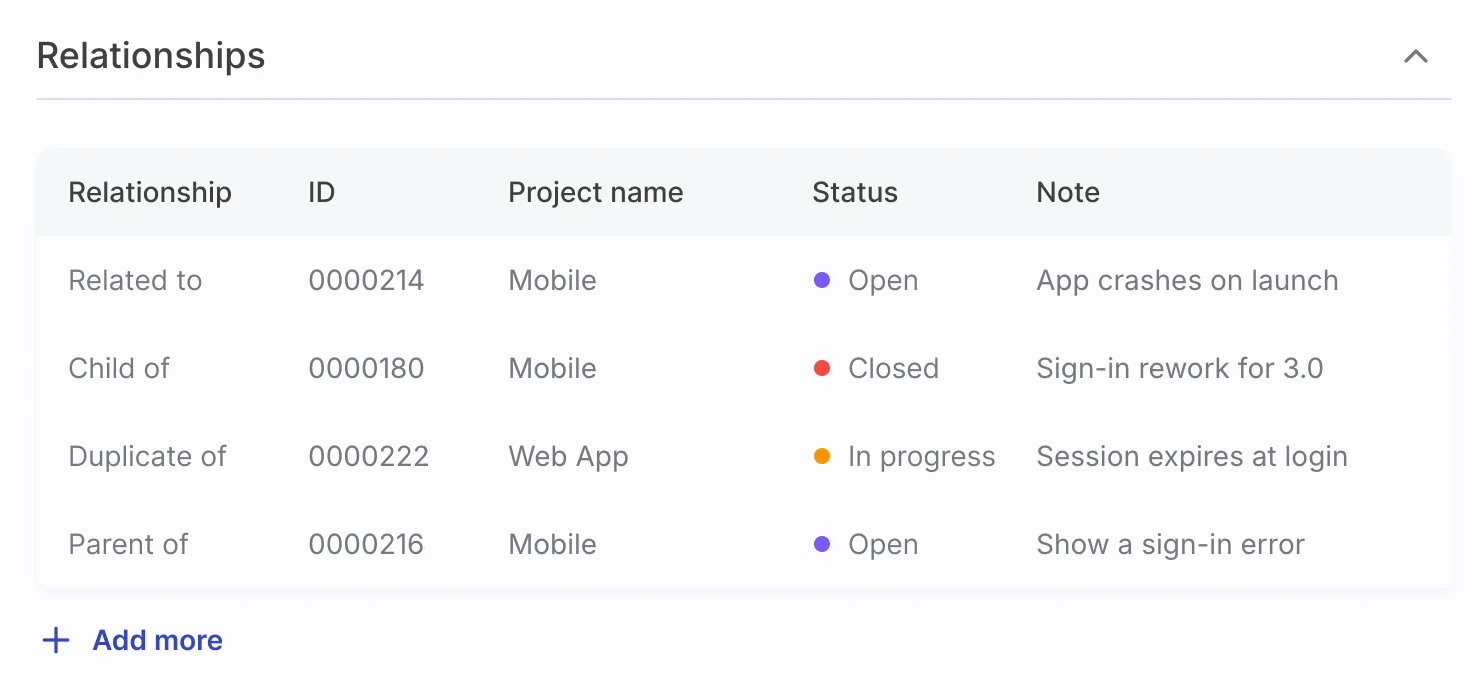
Task: Click the Note column header
Action: tap(1068, 192)
